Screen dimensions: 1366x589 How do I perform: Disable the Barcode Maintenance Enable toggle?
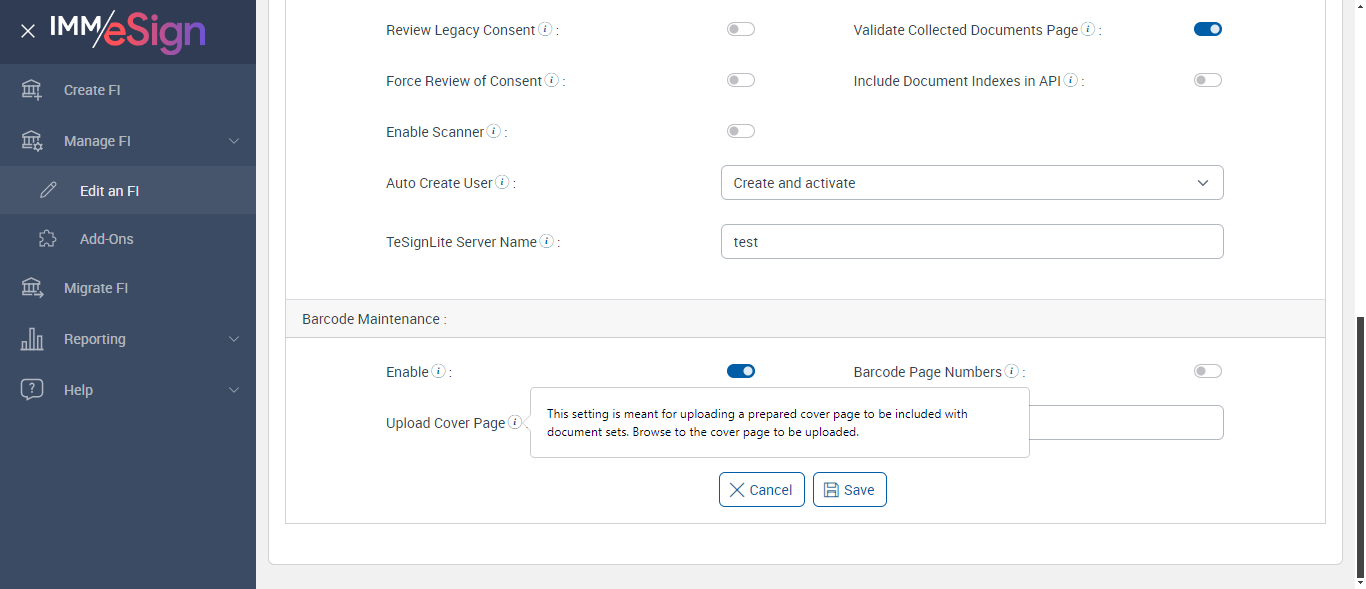point(740,371)
